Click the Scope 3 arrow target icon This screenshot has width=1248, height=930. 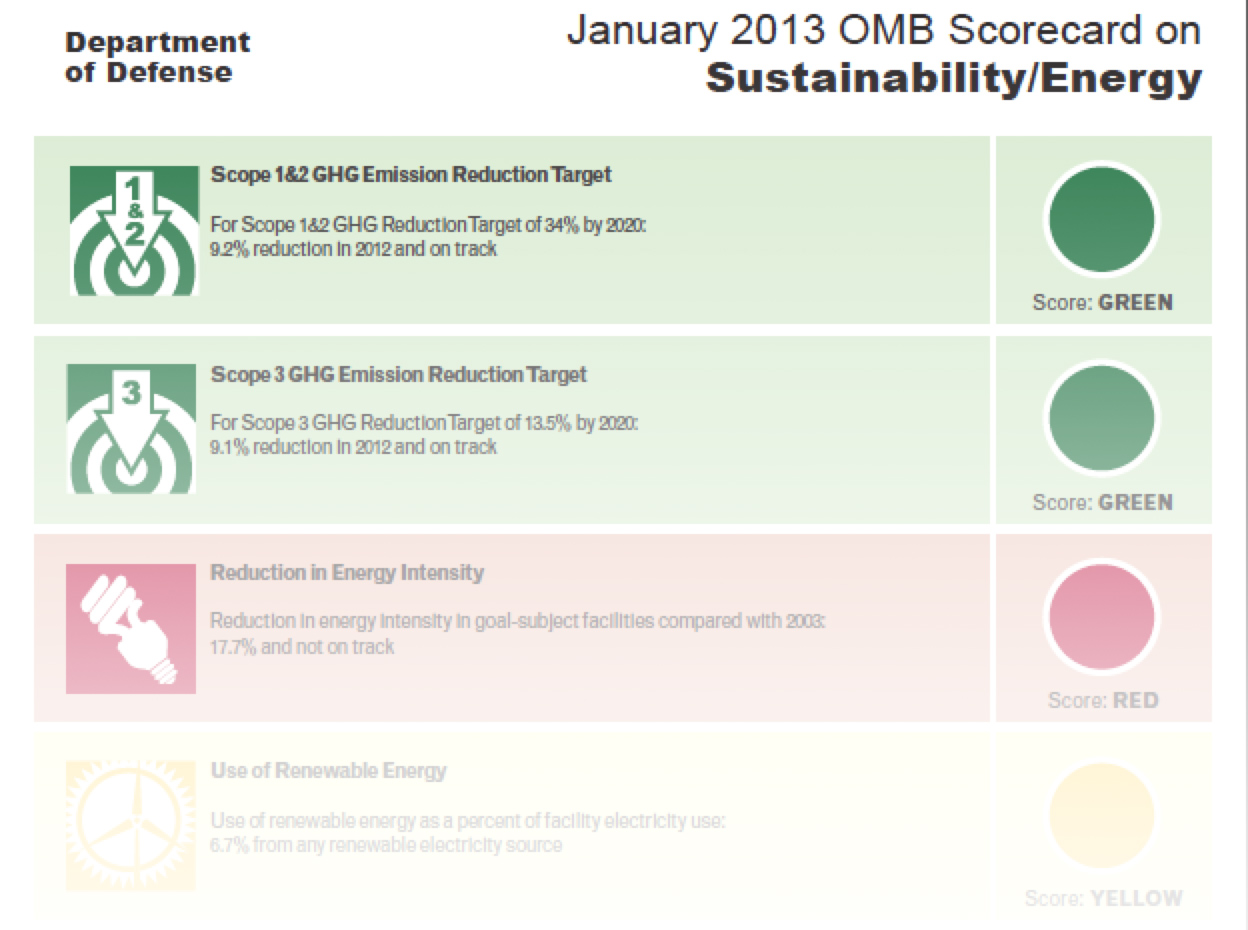[x=131, y=429]
